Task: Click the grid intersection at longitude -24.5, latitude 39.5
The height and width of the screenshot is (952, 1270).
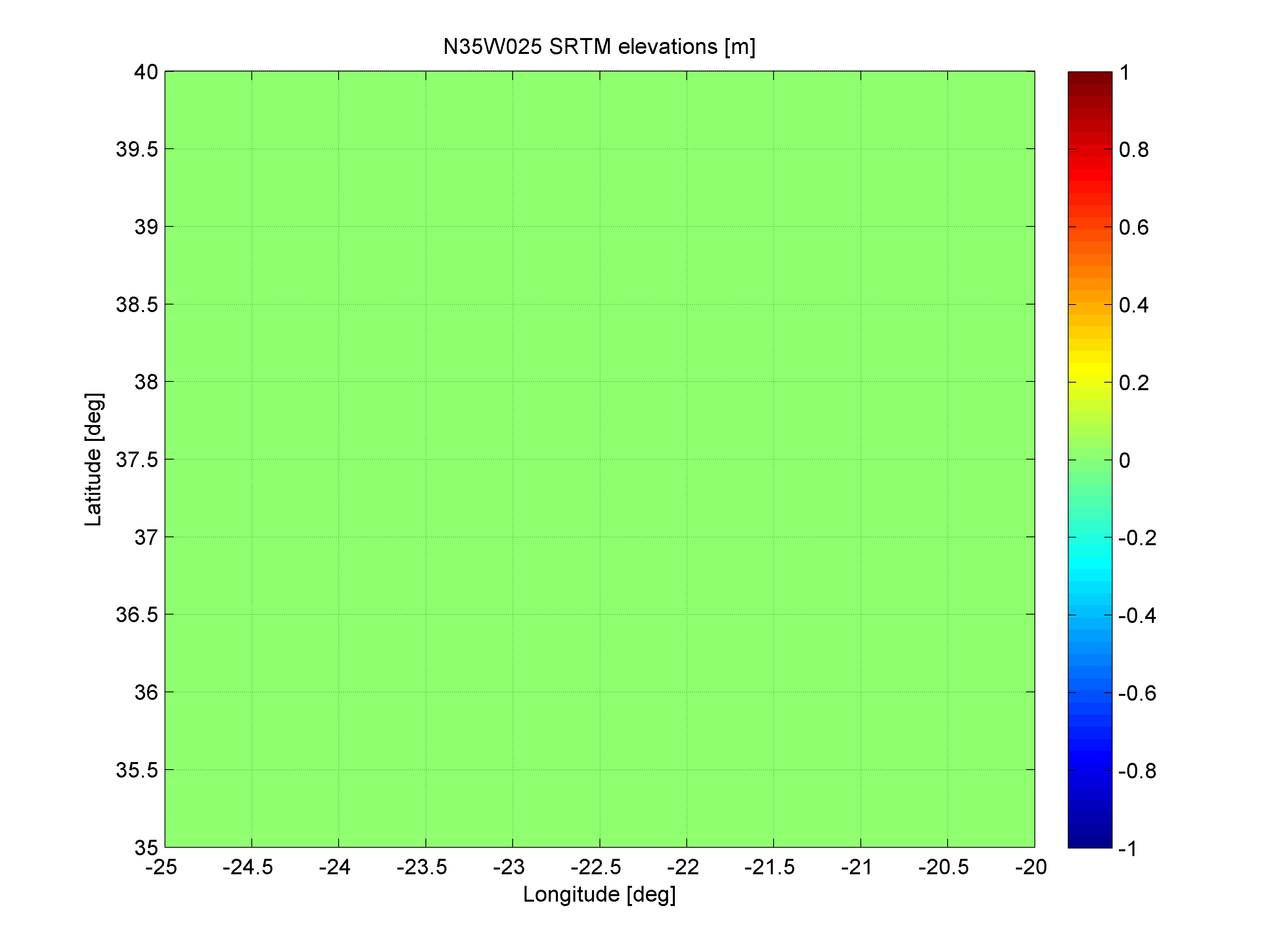Action: (x=251, y=149)
